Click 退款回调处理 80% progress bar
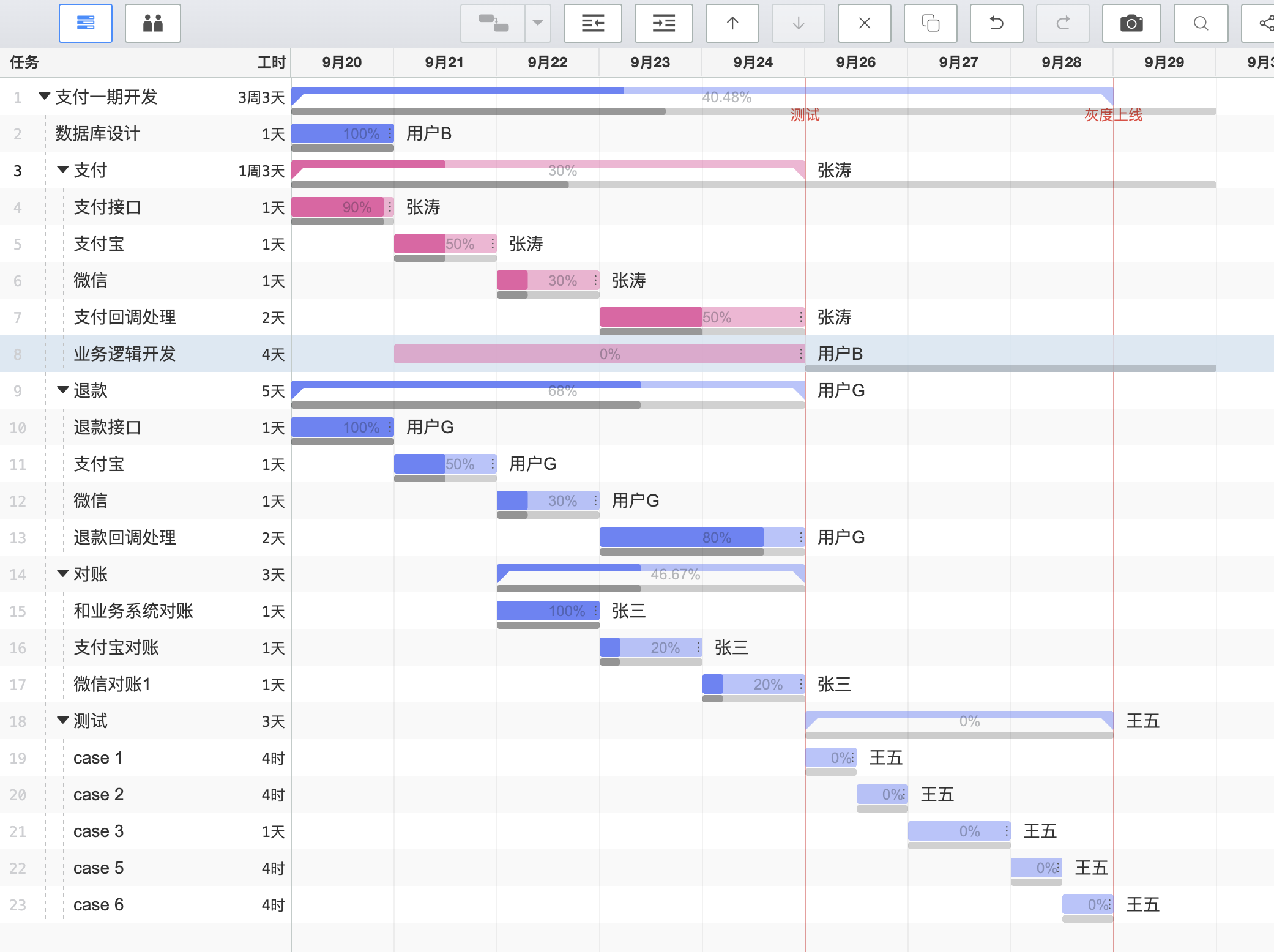Screen dimensions: 1274x952 point(702,537)
